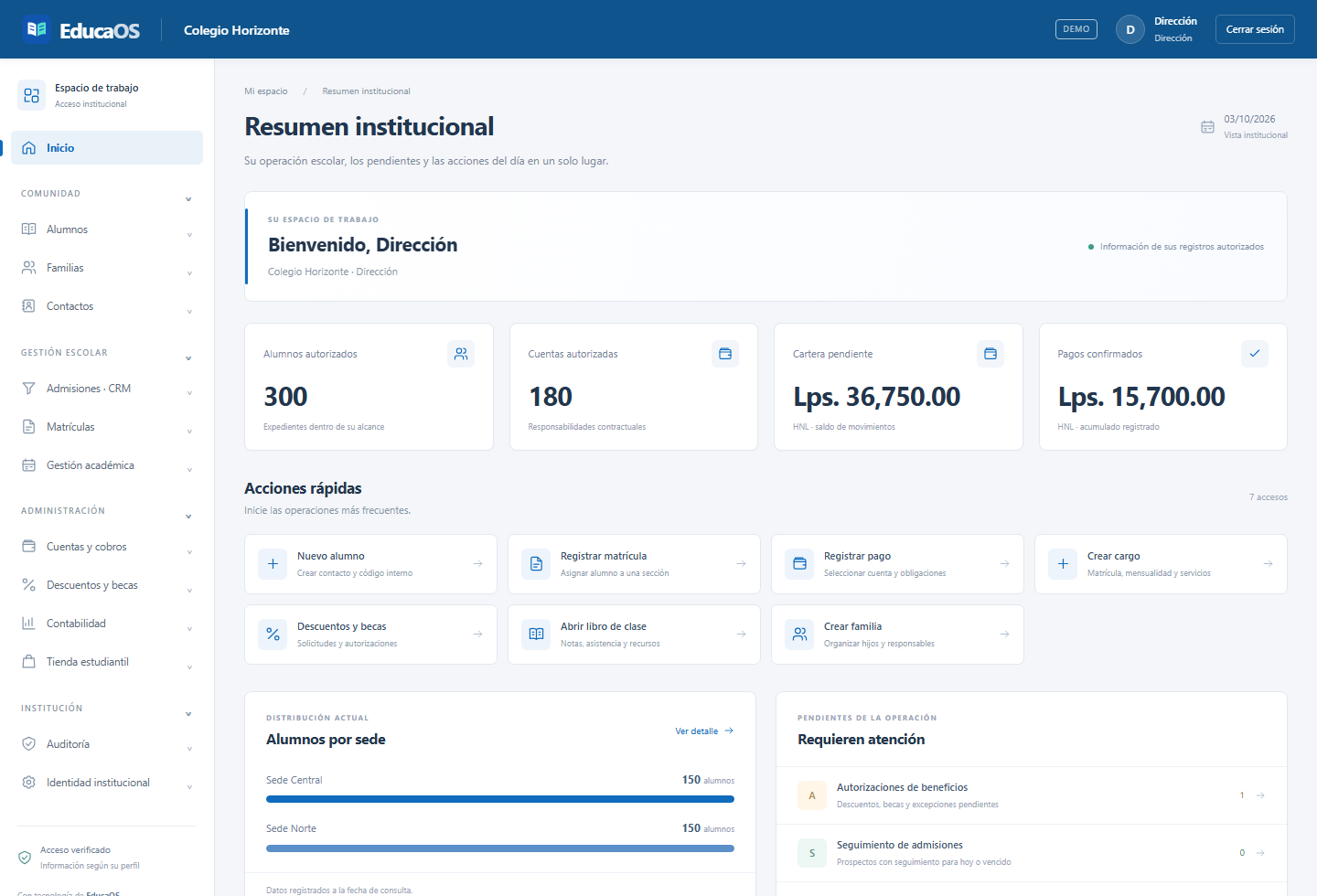
Task: Click the document icon for Registrar matrícula
Action: click(x=536, y=564)
